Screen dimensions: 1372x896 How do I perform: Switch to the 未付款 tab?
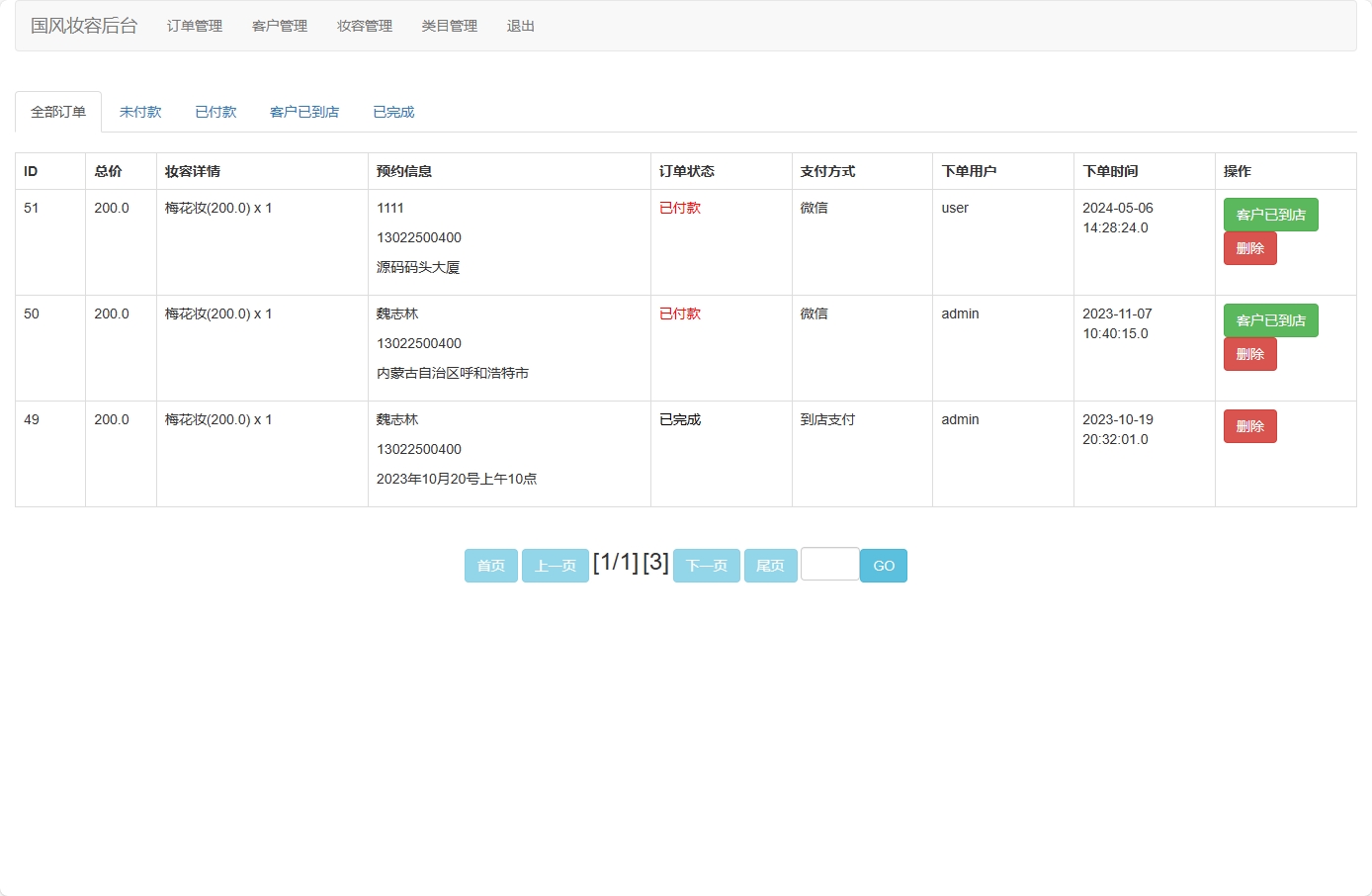pyautogui.click(x=140, y=112)
